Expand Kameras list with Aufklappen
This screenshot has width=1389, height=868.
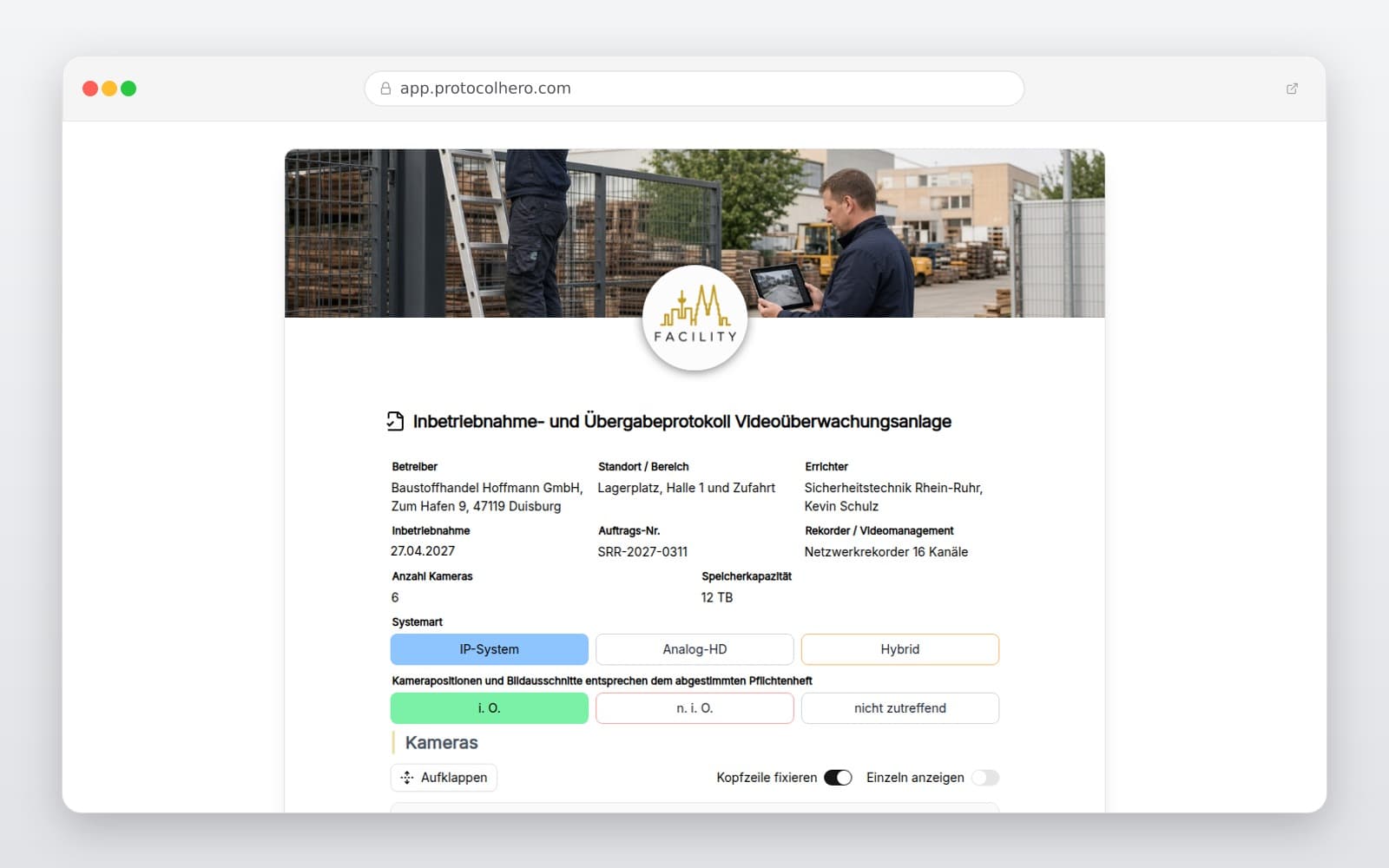click(x=444, y=778)
